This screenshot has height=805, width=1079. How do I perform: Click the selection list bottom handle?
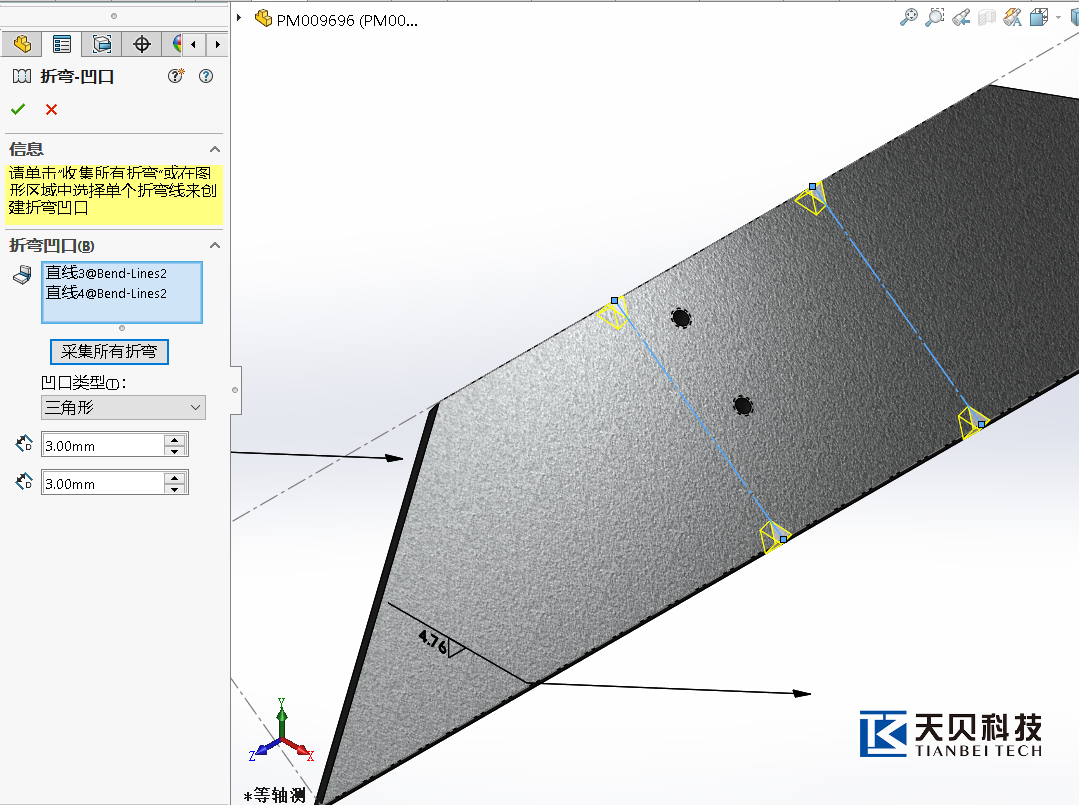click(x=122, y=328)
